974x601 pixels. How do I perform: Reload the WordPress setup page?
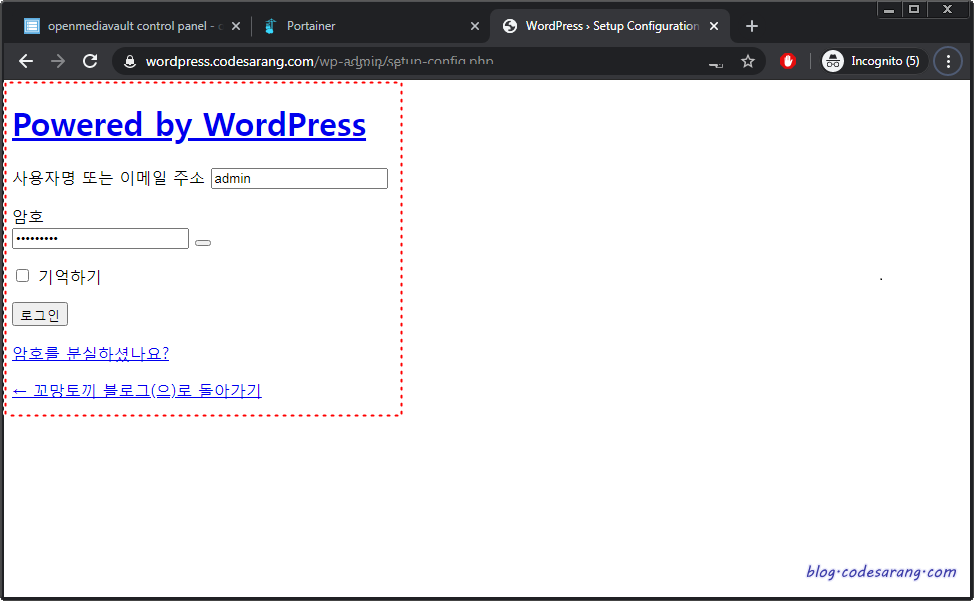point(90,61)
